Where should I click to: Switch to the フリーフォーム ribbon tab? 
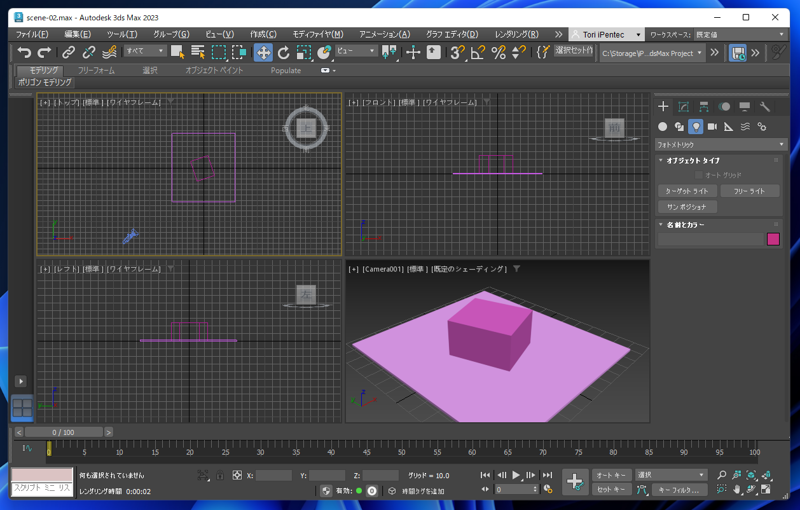[x=96, y=71]
